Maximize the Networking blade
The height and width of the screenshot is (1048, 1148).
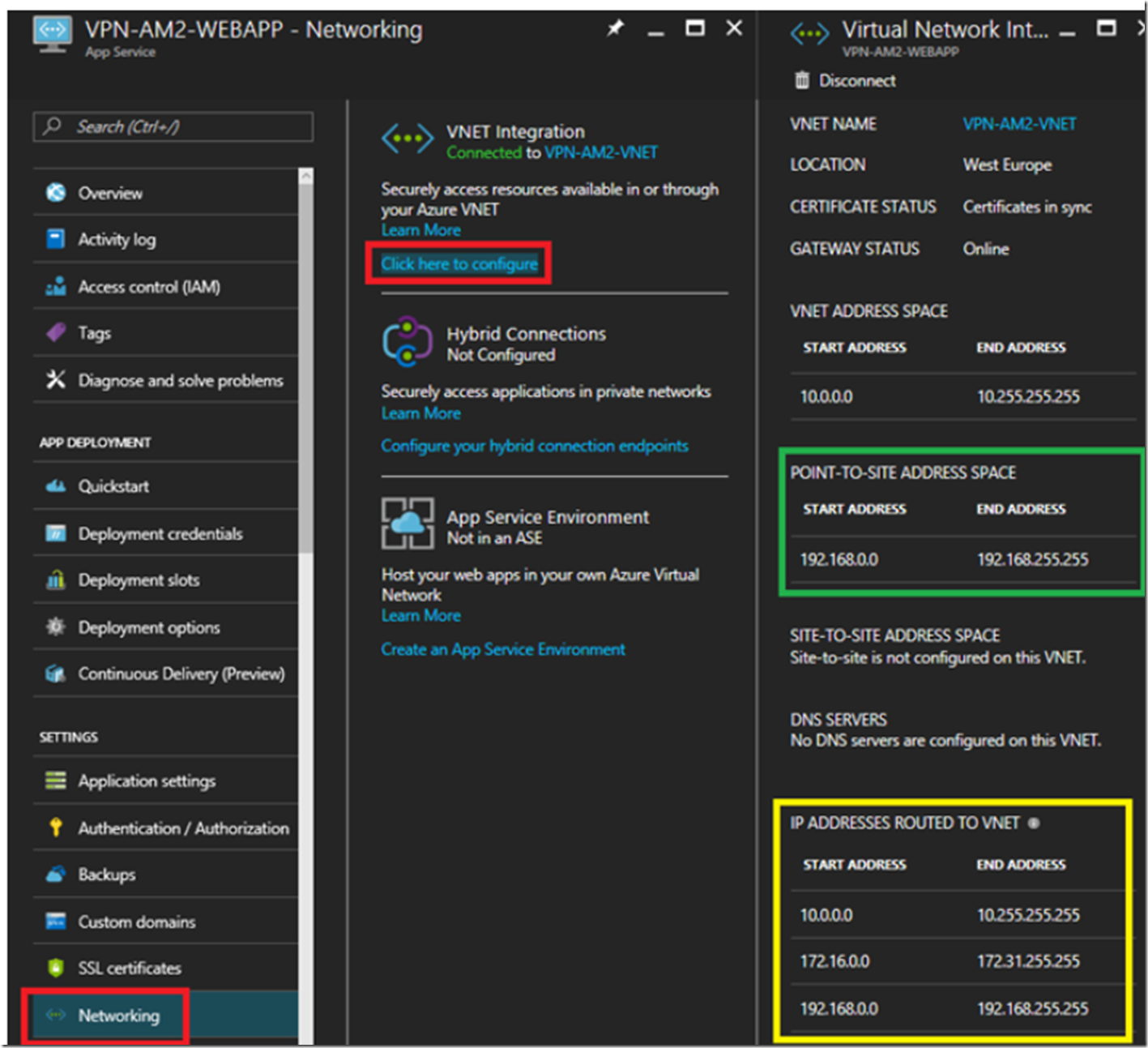click(x=695, y=28)
